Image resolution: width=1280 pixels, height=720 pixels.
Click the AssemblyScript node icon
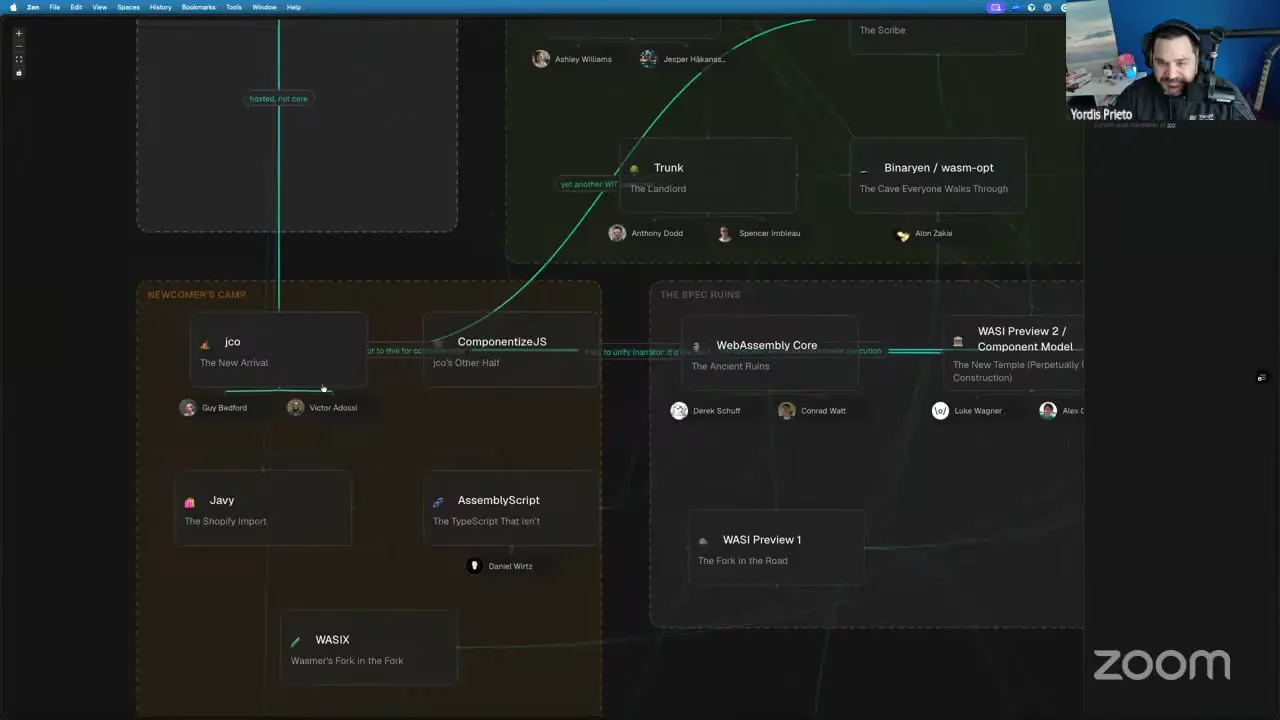(438, 502)
